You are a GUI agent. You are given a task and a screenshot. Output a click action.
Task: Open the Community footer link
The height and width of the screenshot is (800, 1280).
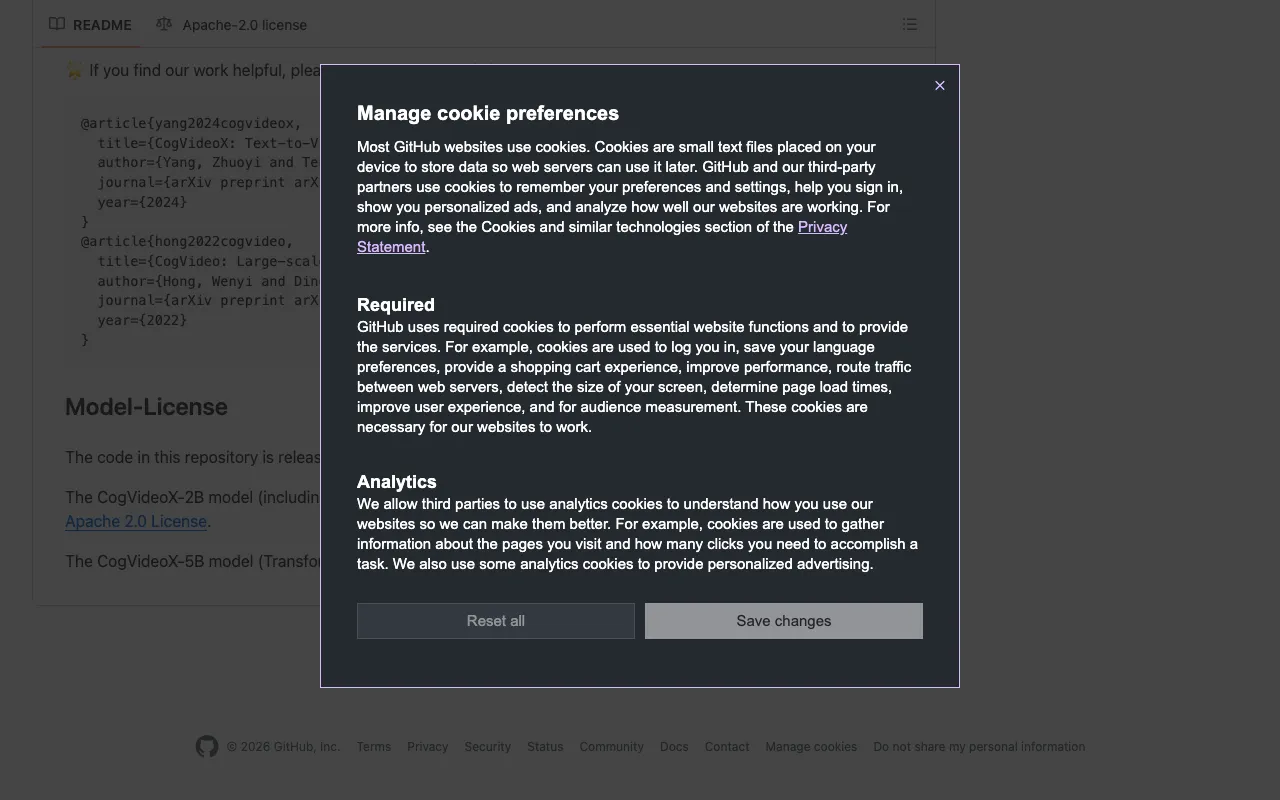click(x=612, y=747)
